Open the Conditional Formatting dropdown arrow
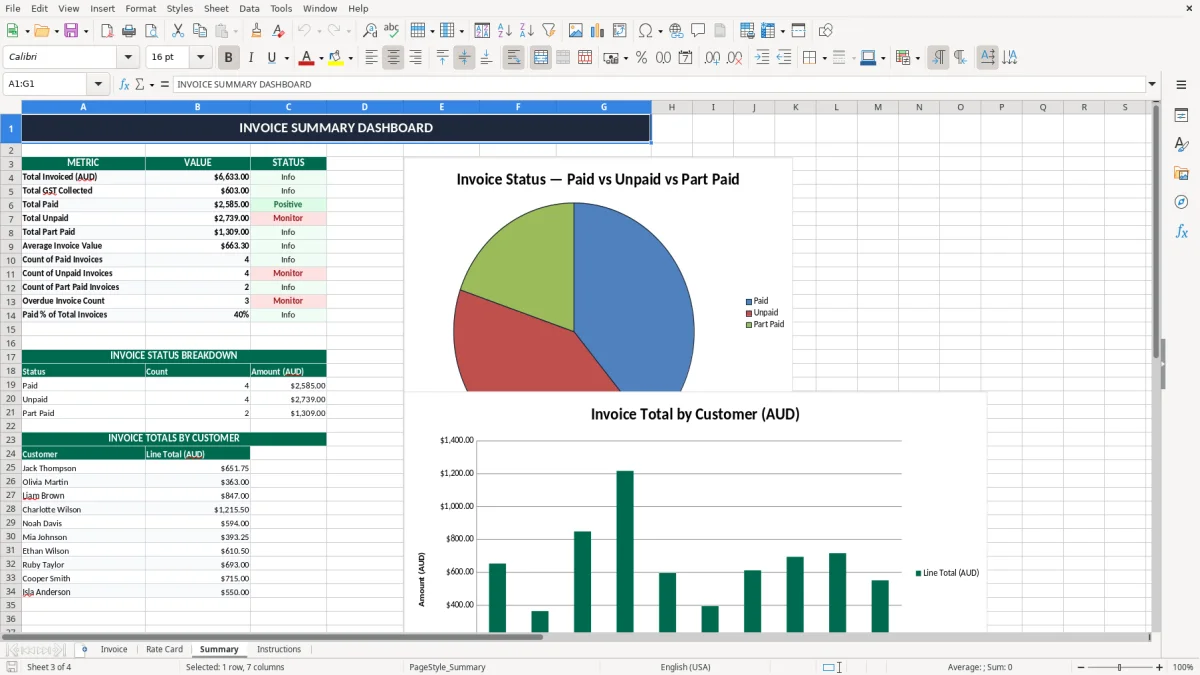 click(x=917, y=58)
